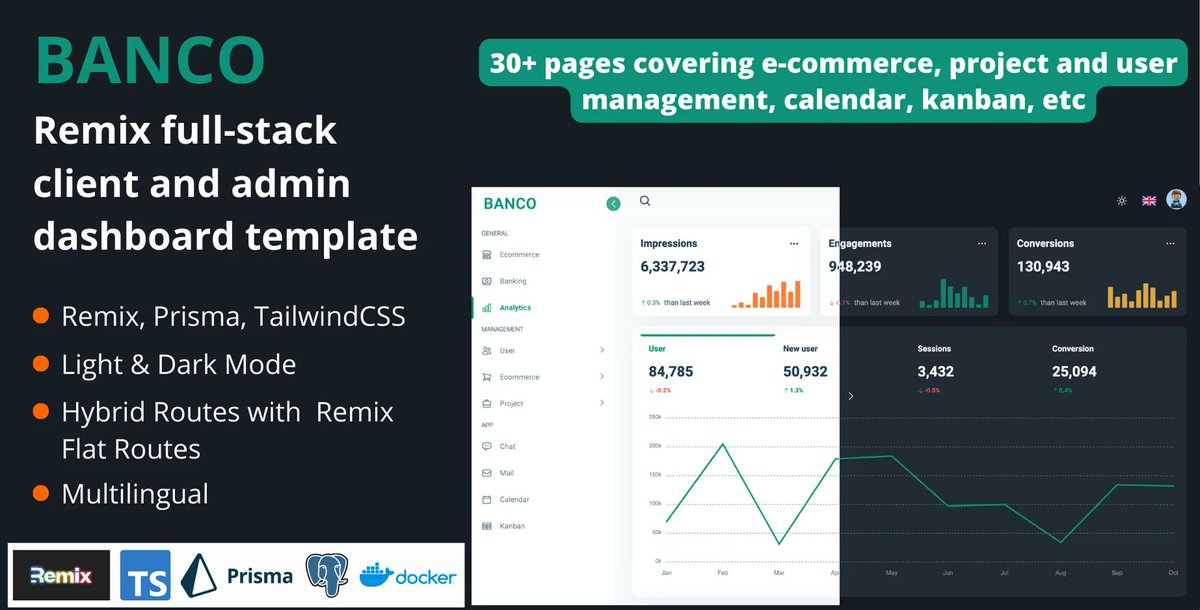Open the language switcher via UK flag
The height and width of the screenshot is (610, 1200).
click(1147, 200)
